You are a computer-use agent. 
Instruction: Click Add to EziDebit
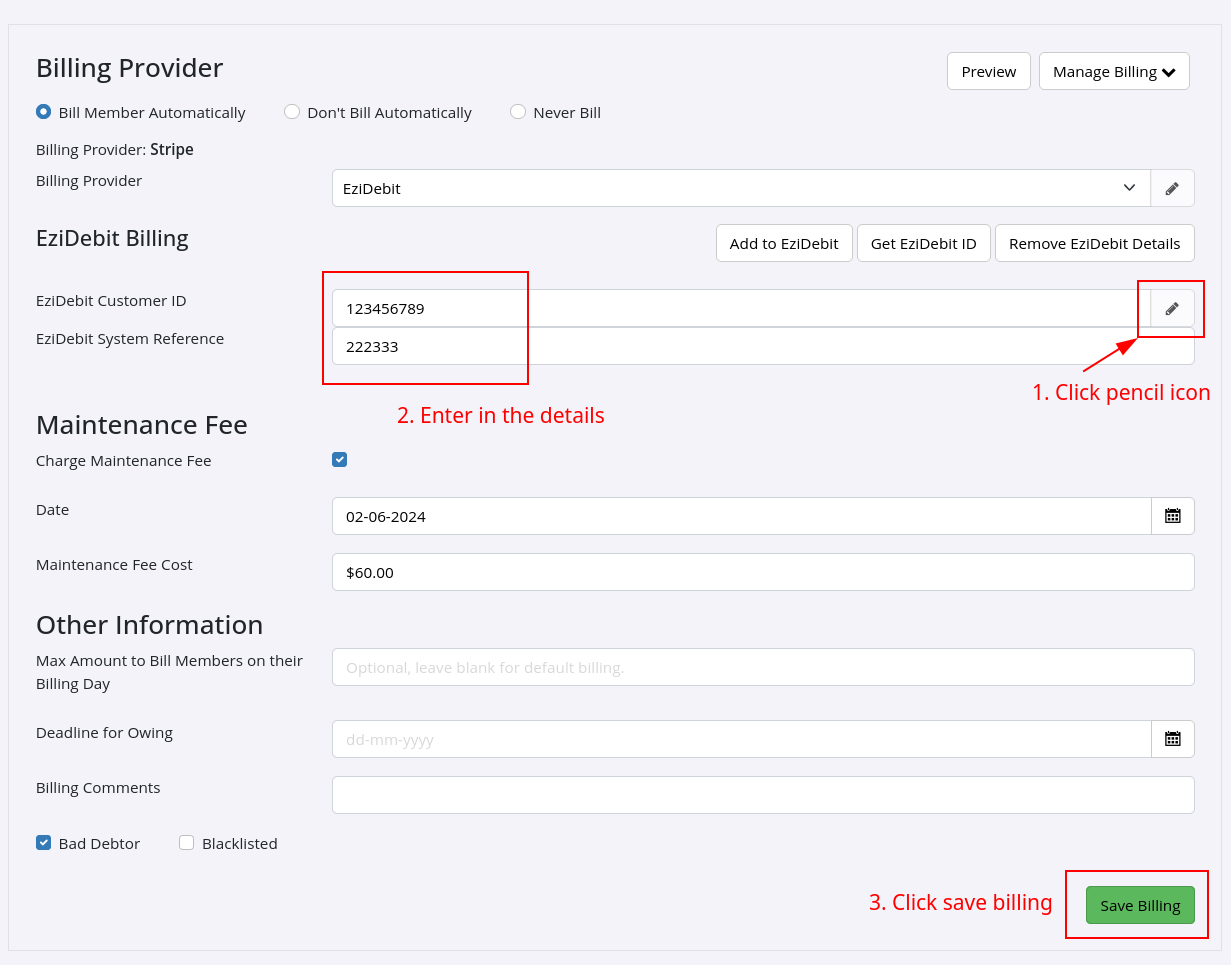click(784, 243)
